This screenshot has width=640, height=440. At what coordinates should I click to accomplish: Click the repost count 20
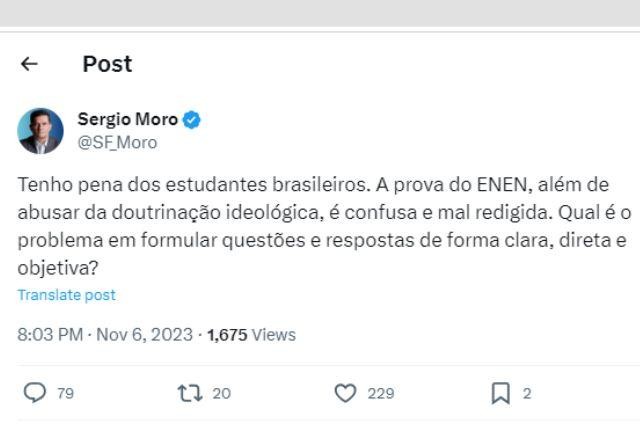click(x=221, y=393)
